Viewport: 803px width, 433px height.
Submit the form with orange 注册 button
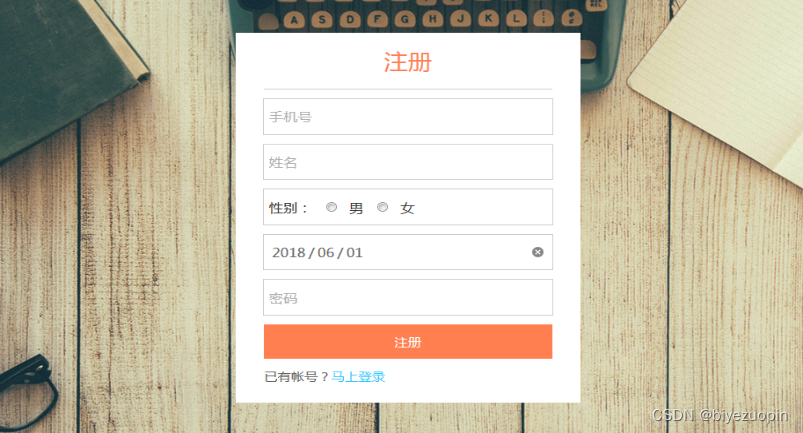408,341
